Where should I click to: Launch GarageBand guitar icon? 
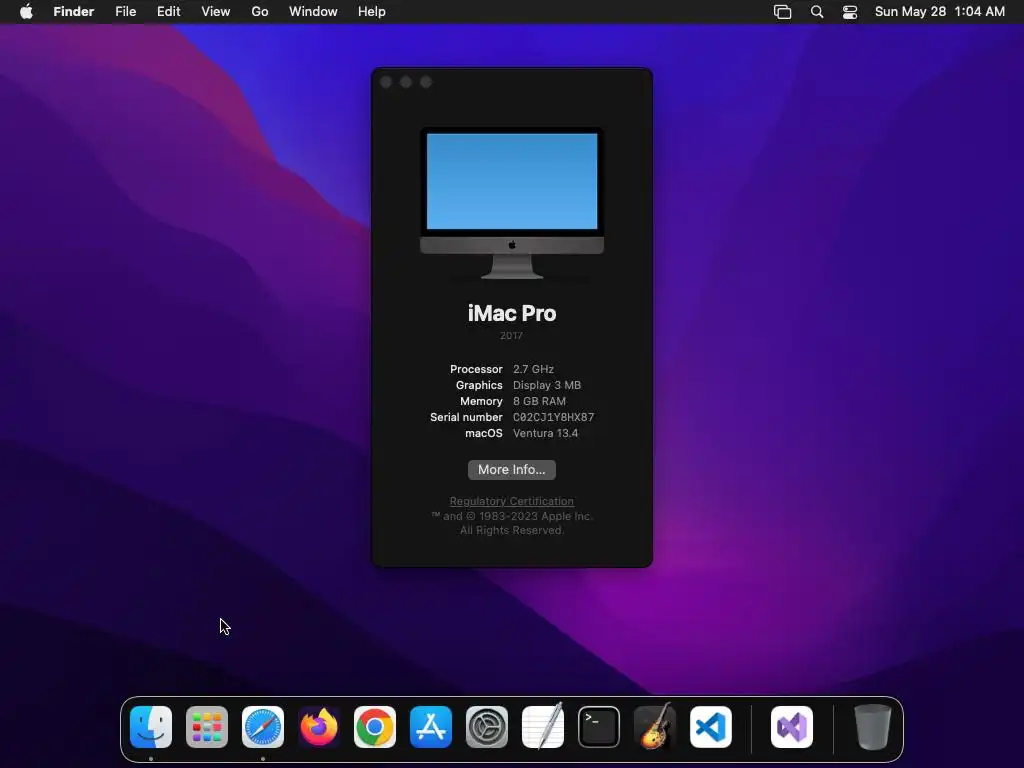tap(655, 727)
